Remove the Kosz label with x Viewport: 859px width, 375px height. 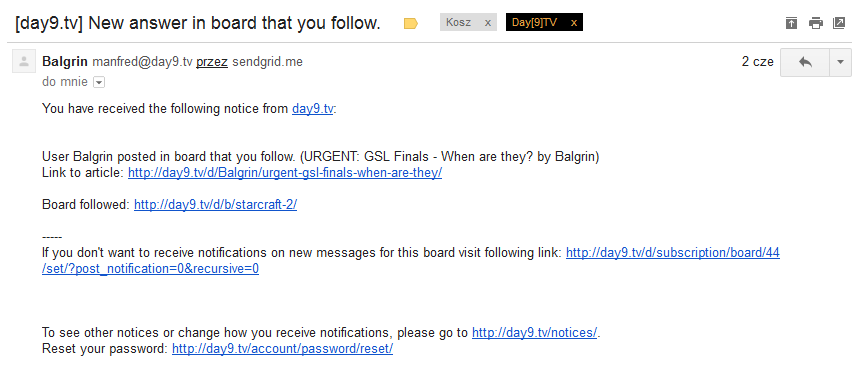tap(488, 22)
